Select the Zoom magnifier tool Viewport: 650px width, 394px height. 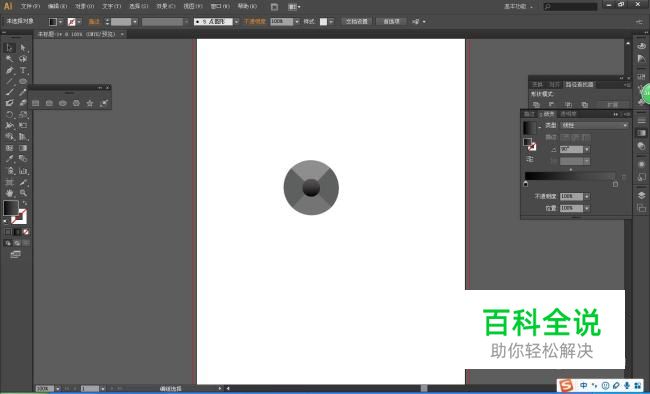[x=23, y=193]
